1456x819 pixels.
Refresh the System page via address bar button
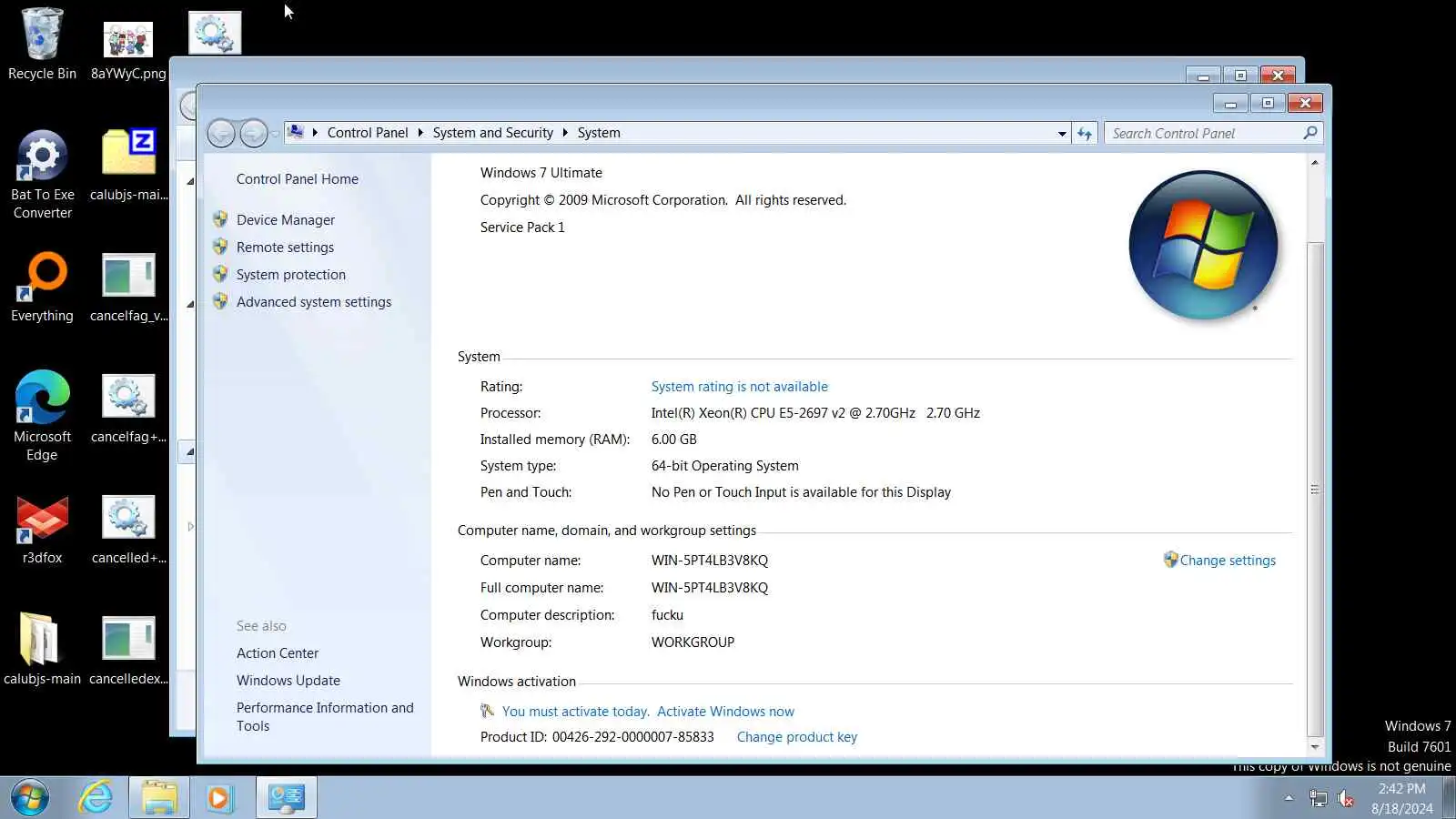[x=1085, y=134]
